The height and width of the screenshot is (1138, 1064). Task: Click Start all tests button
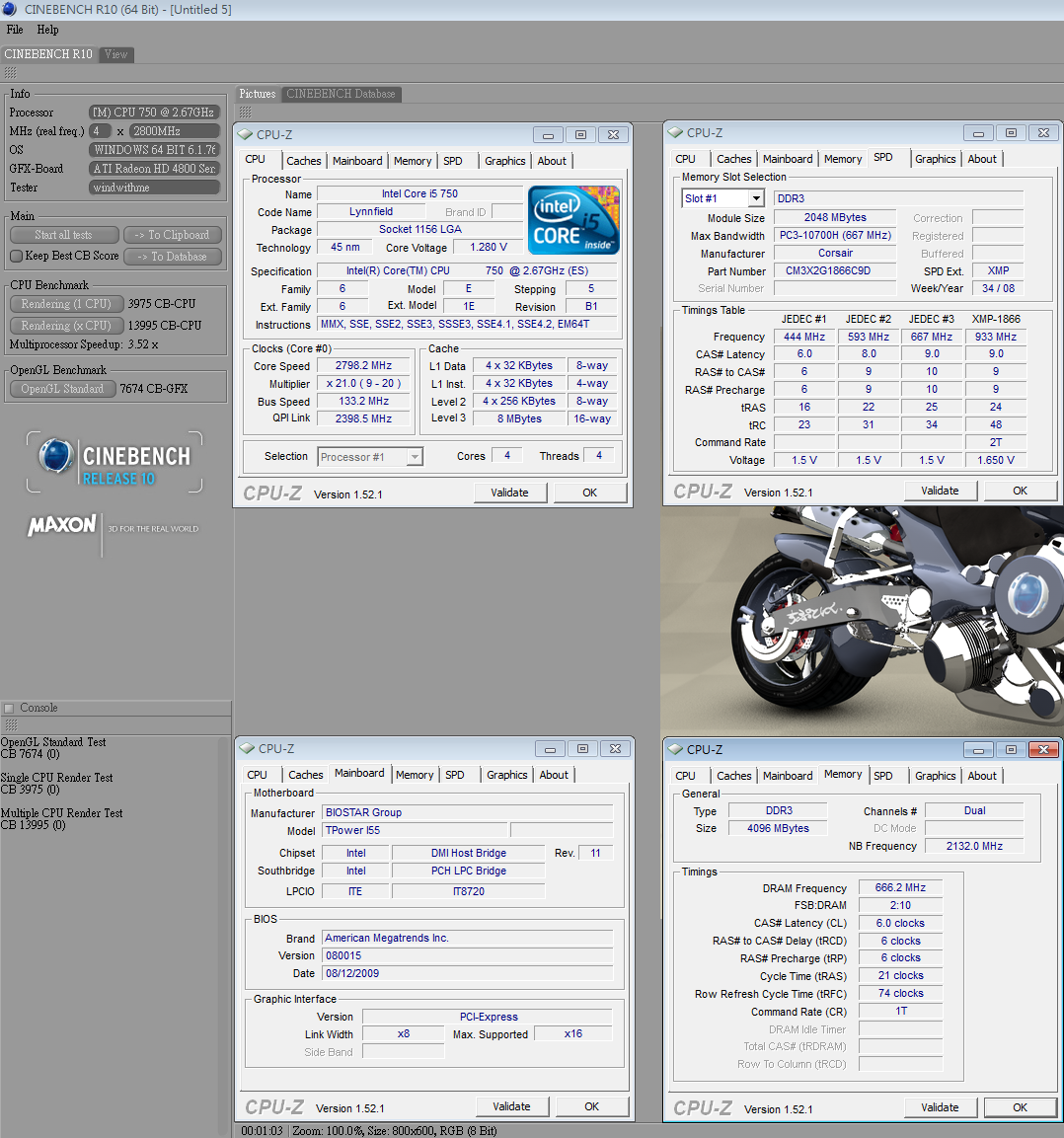[x=64, y=235]
